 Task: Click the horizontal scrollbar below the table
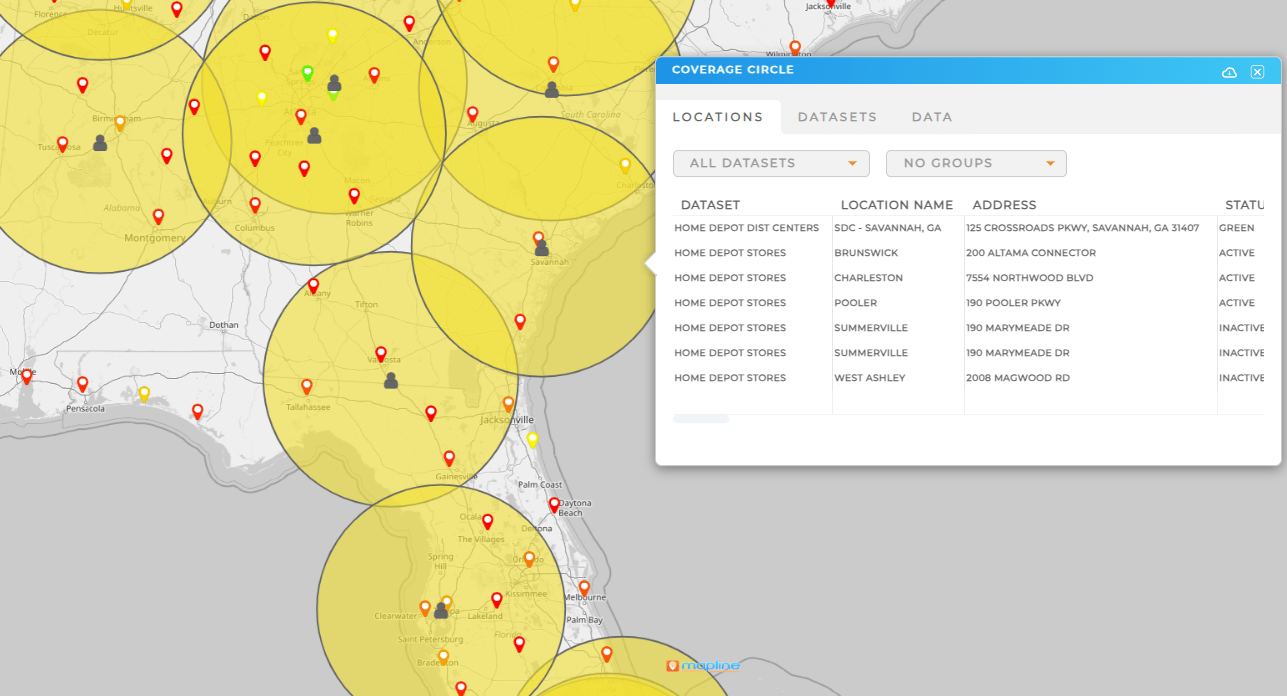[700, 418]
